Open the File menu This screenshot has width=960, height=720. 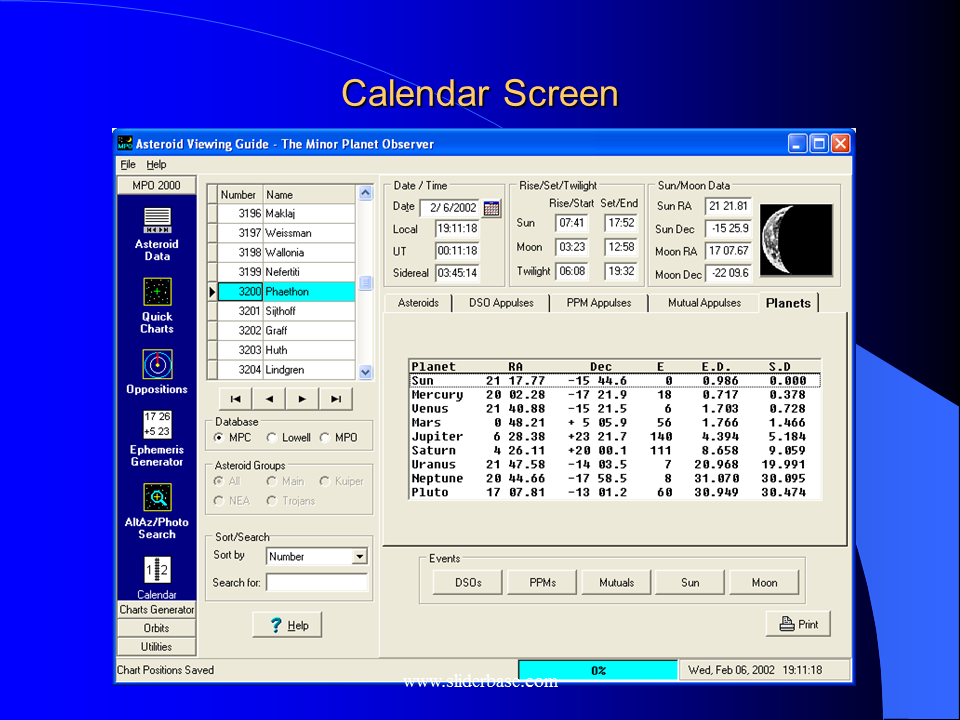[x=127, y=165]
